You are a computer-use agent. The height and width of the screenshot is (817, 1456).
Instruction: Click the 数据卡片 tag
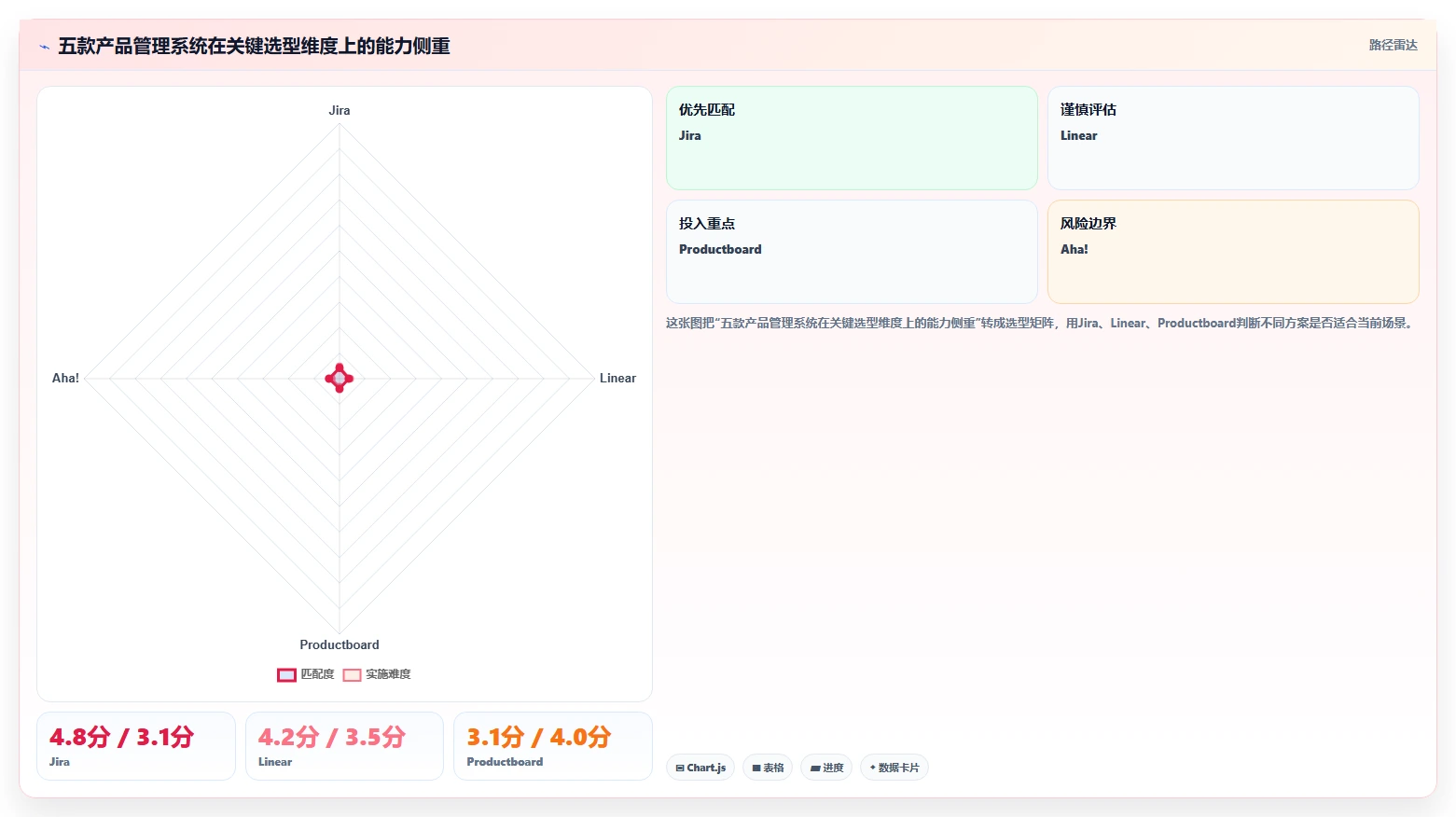(x=894, y=768)
